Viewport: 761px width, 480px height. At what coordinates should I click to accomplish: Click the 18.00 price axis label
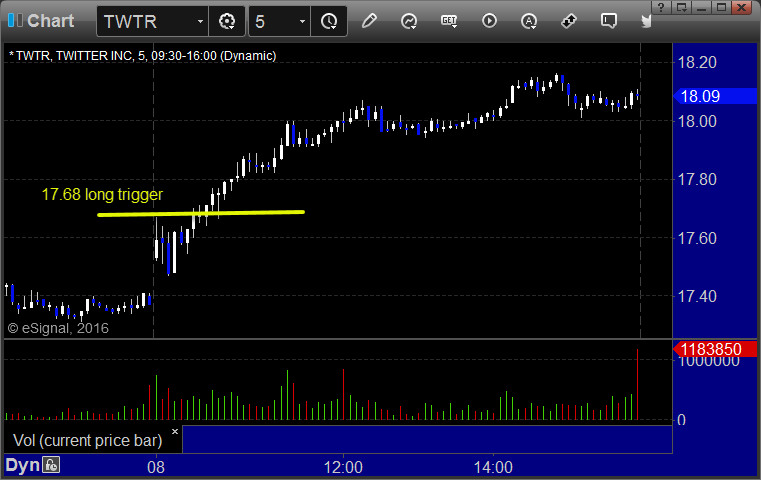point(697,121)
